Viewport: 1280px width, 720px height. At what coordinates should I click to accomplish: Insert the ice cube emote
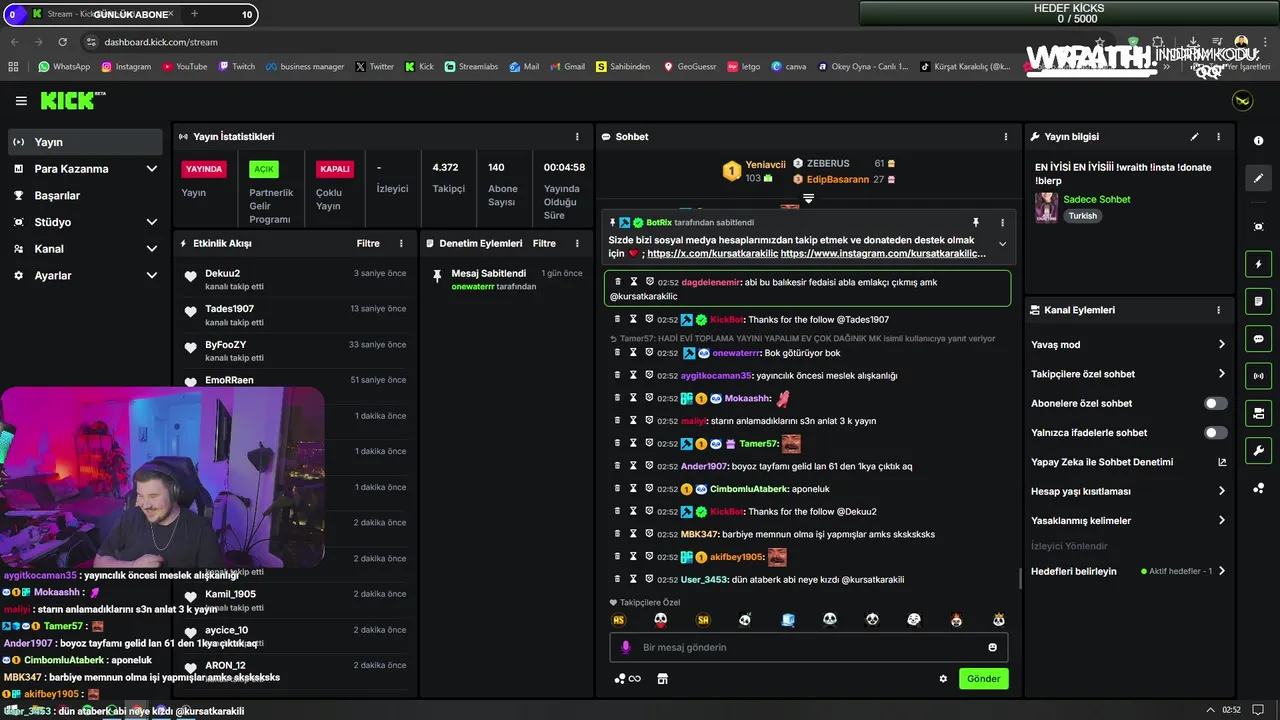click(788, 620)
